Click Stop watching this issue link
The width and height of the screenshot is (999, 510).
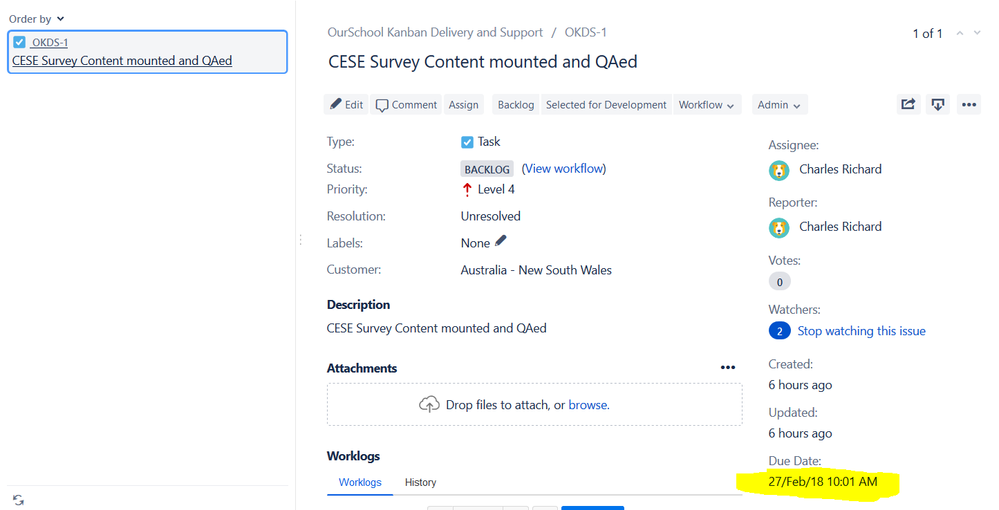pos(861,332)
